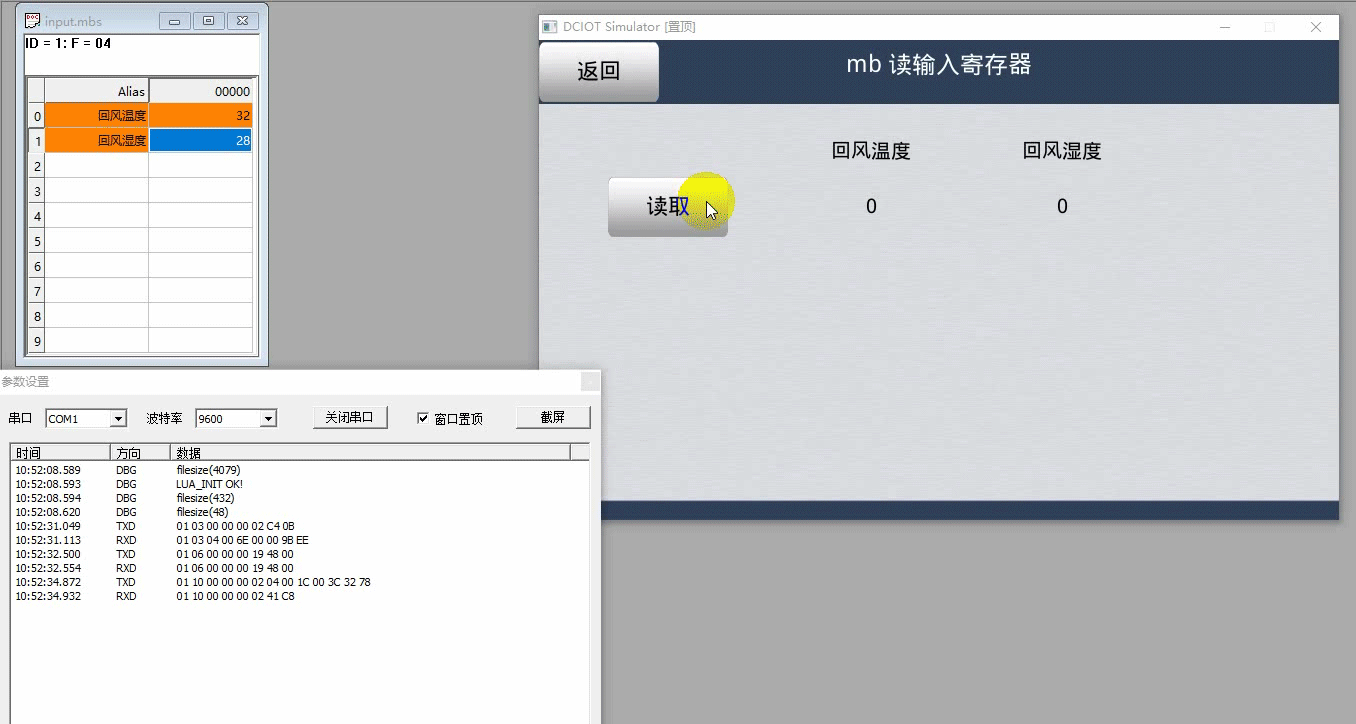Open the 波特率 9600 dropdown

tap(268, 418)
